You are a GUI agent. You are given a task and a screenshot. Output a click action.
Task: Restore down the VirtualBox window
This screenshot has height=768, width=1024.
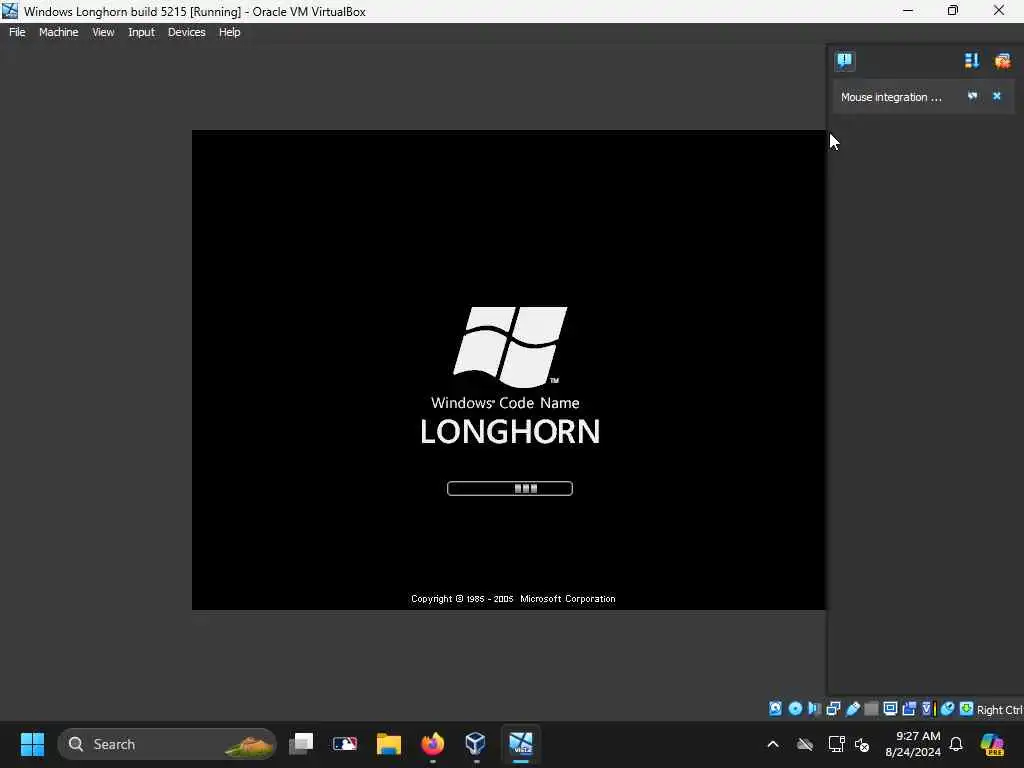(953, 10)
